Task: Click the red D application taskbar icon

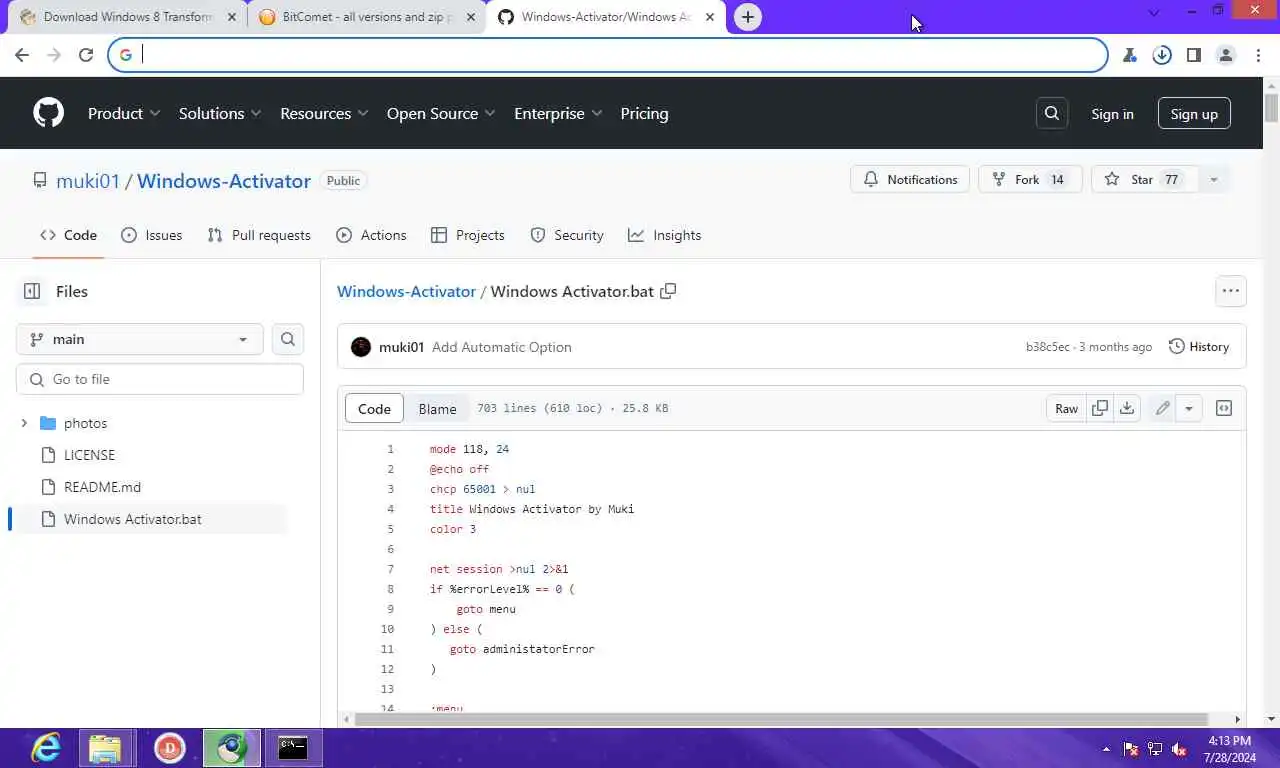Action: point(170,748)
